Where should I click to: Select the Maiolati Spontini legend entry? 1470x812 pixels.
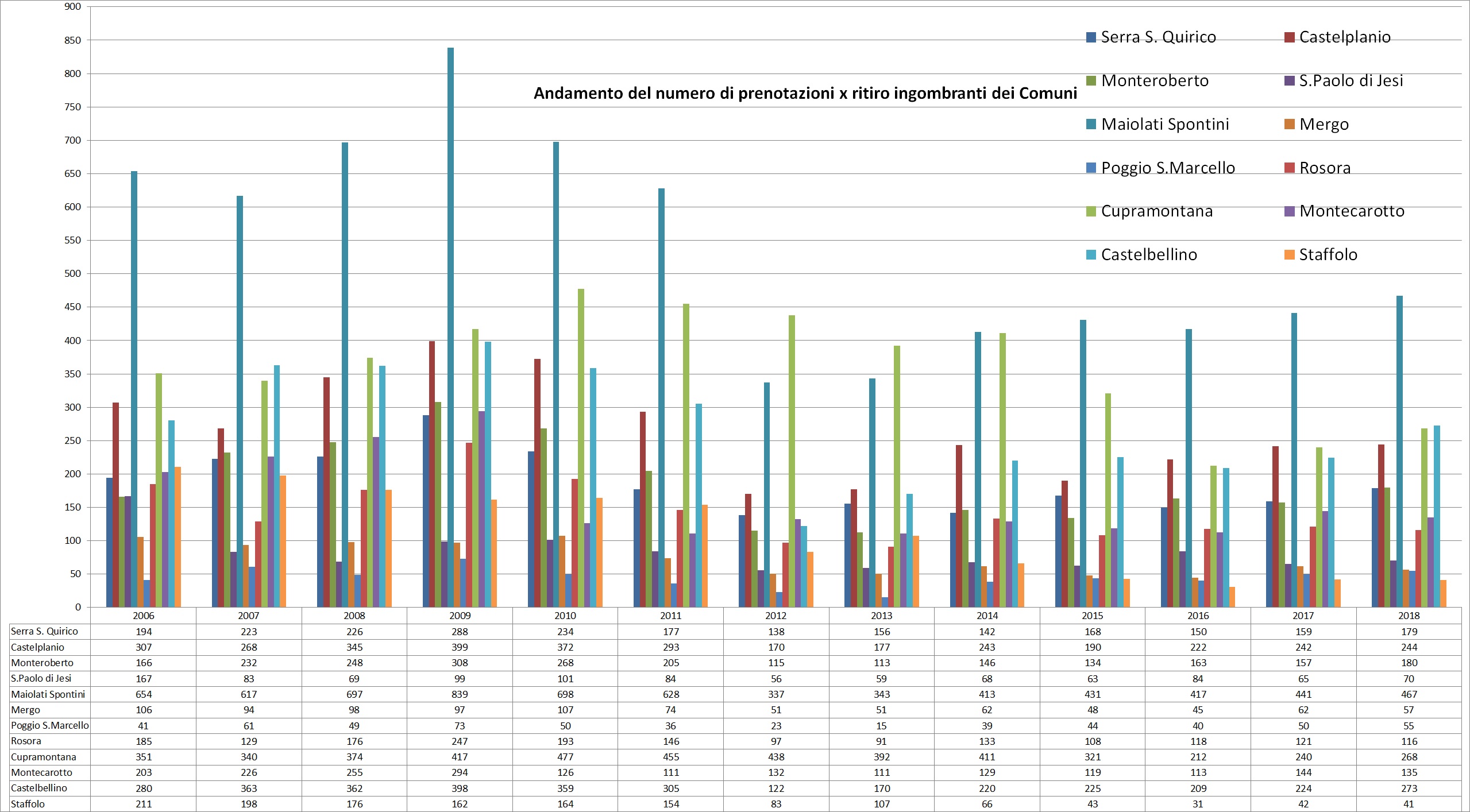pyautogui.click(x=1158, y=124)
